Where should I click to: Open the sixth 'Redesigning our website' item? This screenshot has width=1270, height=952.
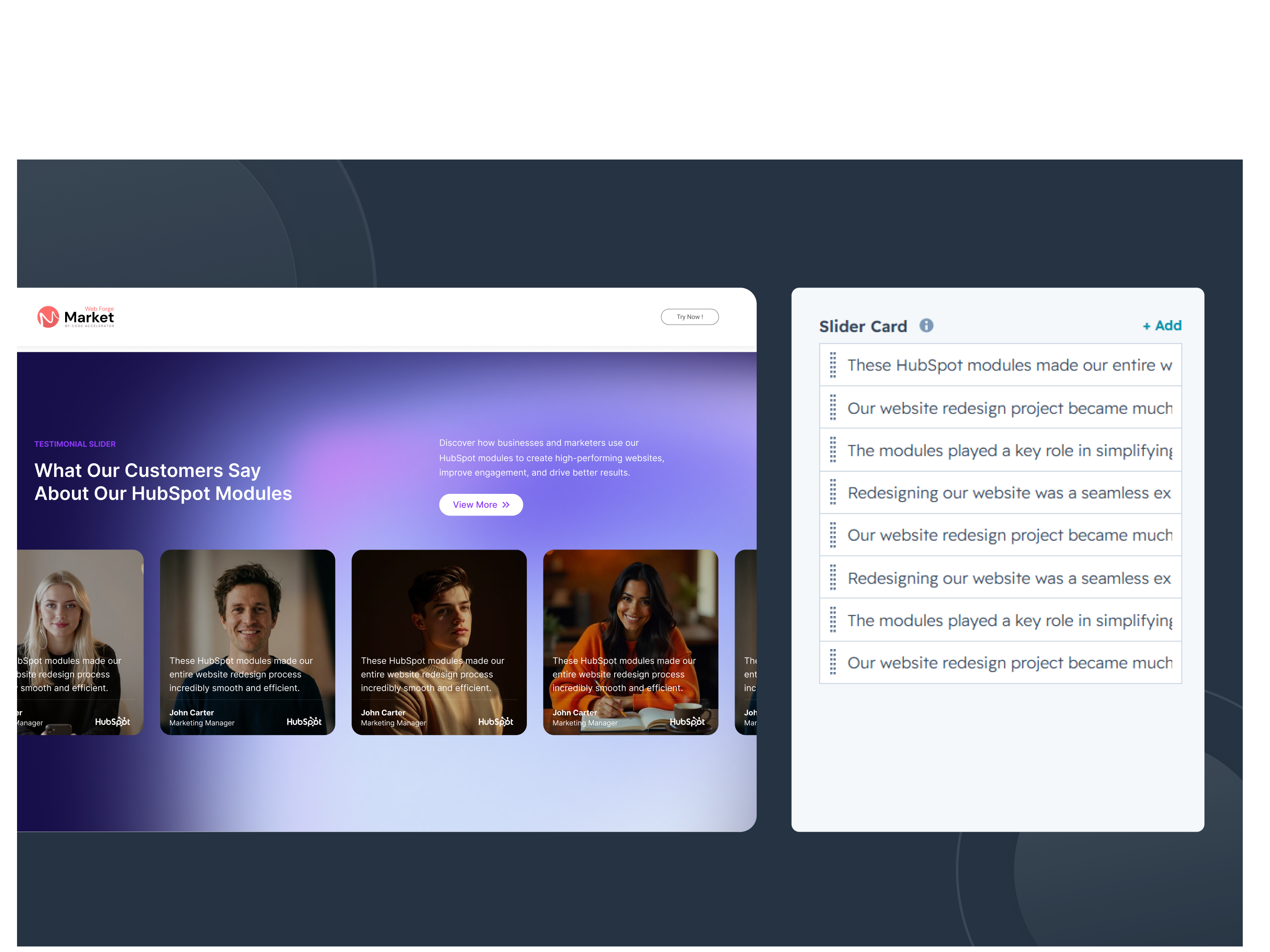tap(1001, 577)
